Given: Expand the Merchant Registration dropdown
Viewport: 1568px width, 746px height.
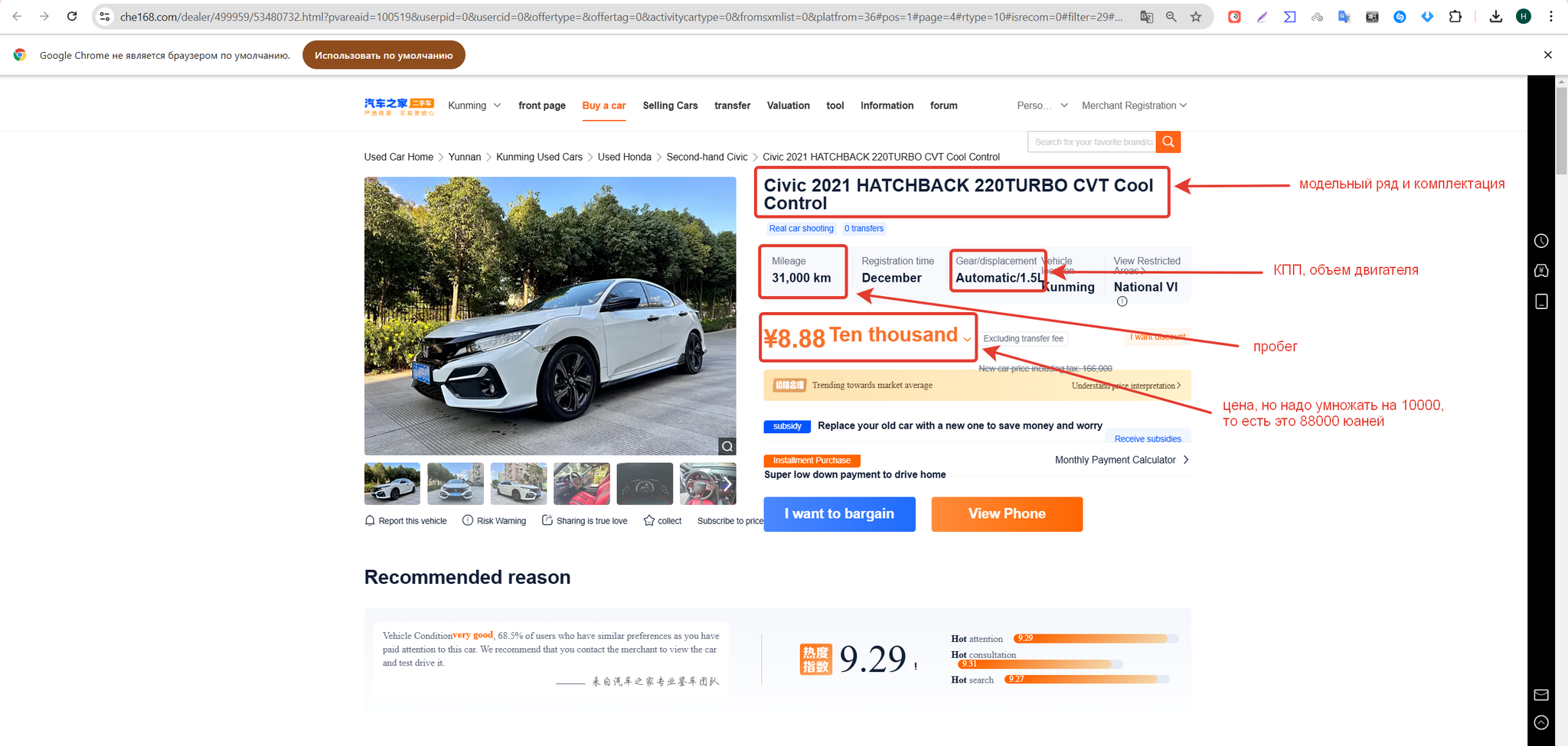Looking at the screenshot, I should [x=1134, y=106].
